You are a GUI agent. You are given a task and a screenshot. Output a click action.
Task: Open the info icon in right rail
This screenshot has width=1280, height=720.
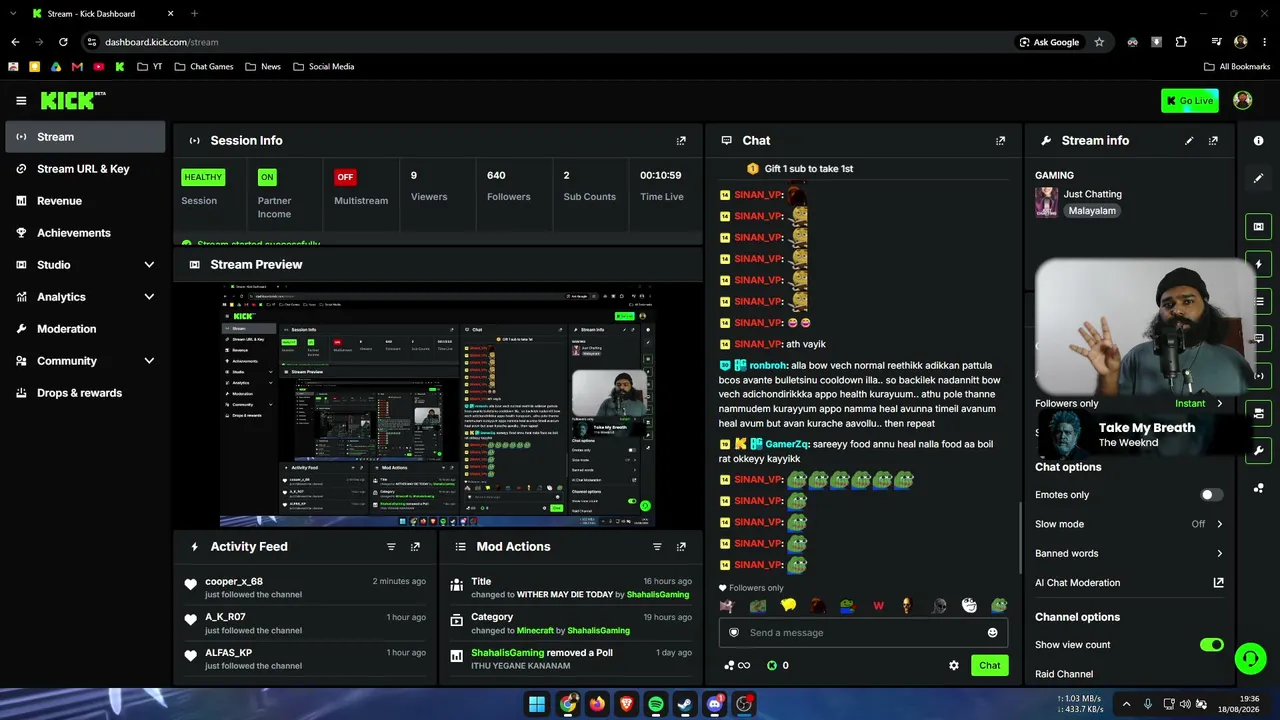pos(1258,141)
